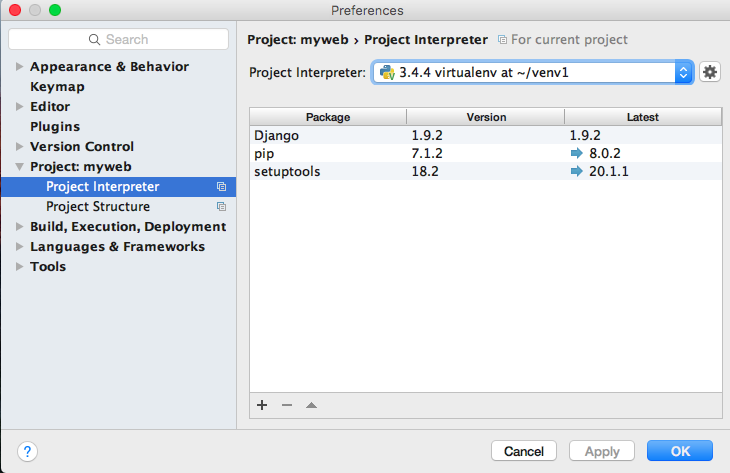Click pip installed version 7.1.2

pyautogui.click(x=427, y=153)
